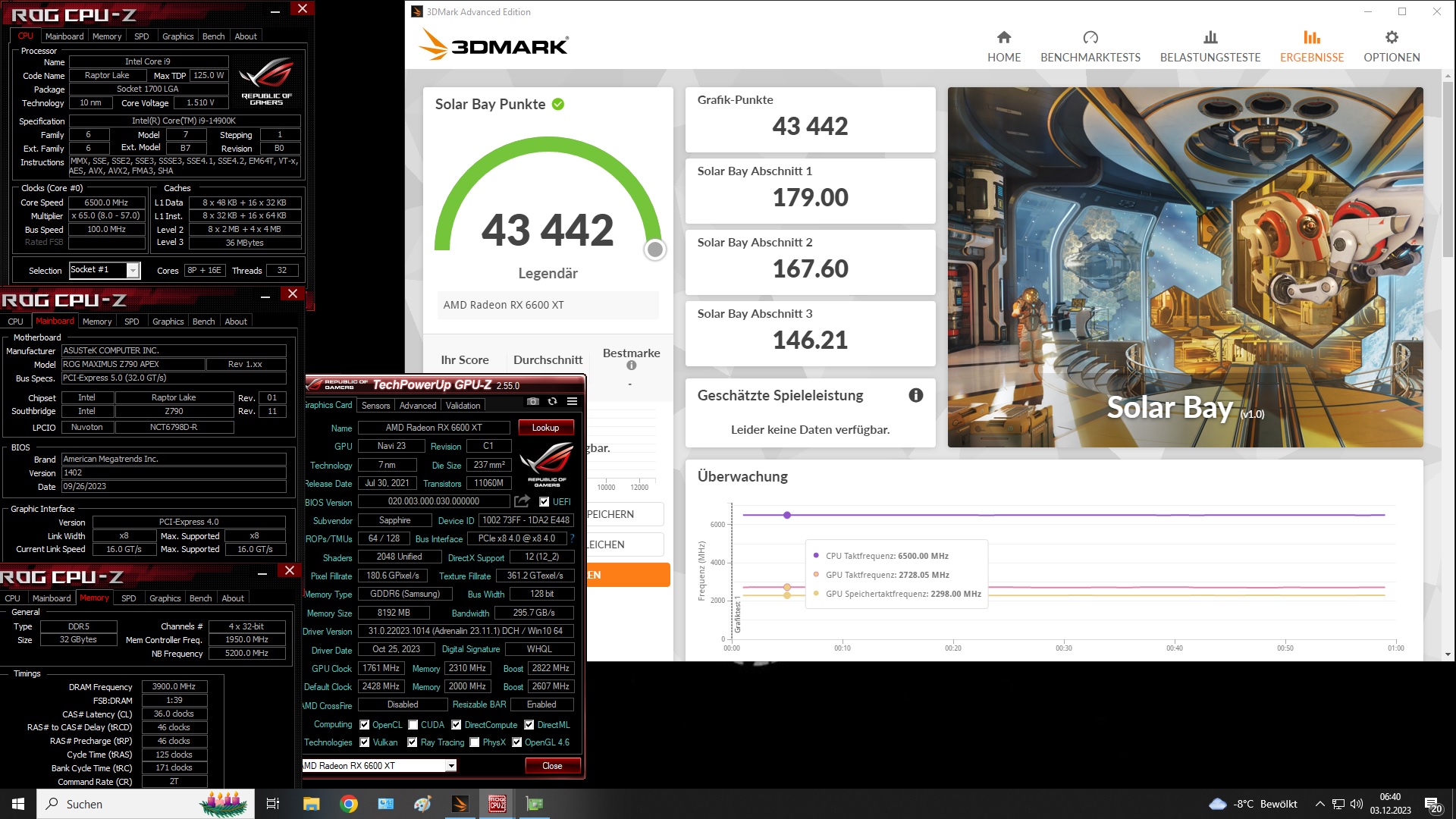
Task: Open SPD tab in the Mainboard CPU-Z window
Action: 132,322
